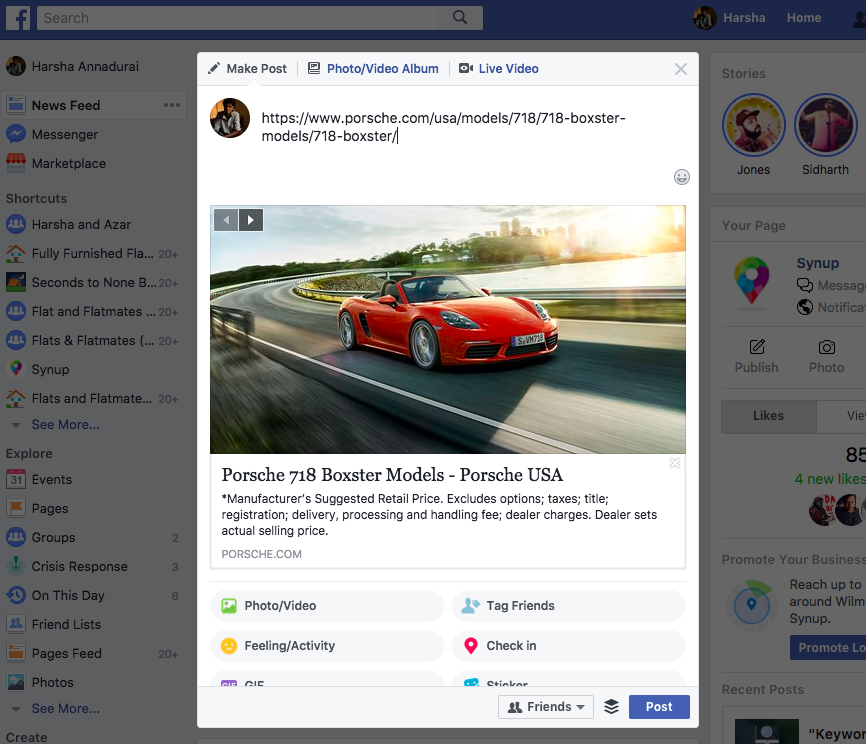Viewport: 866px width, 744px height.
Task: Click the Publish icon on Your Page
Action: (x=757, y=347)
